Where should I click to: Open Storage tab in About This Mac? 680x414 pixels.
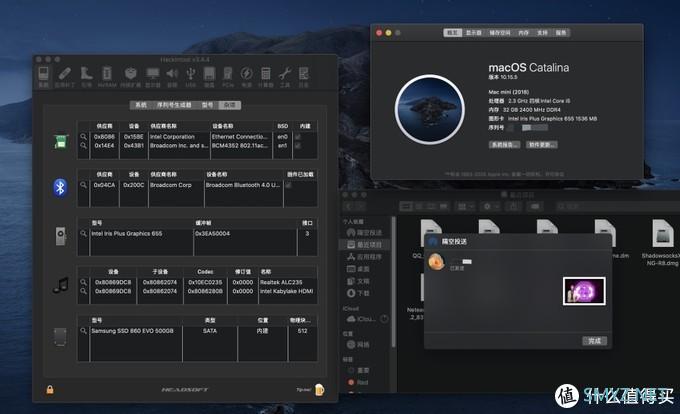500,33
